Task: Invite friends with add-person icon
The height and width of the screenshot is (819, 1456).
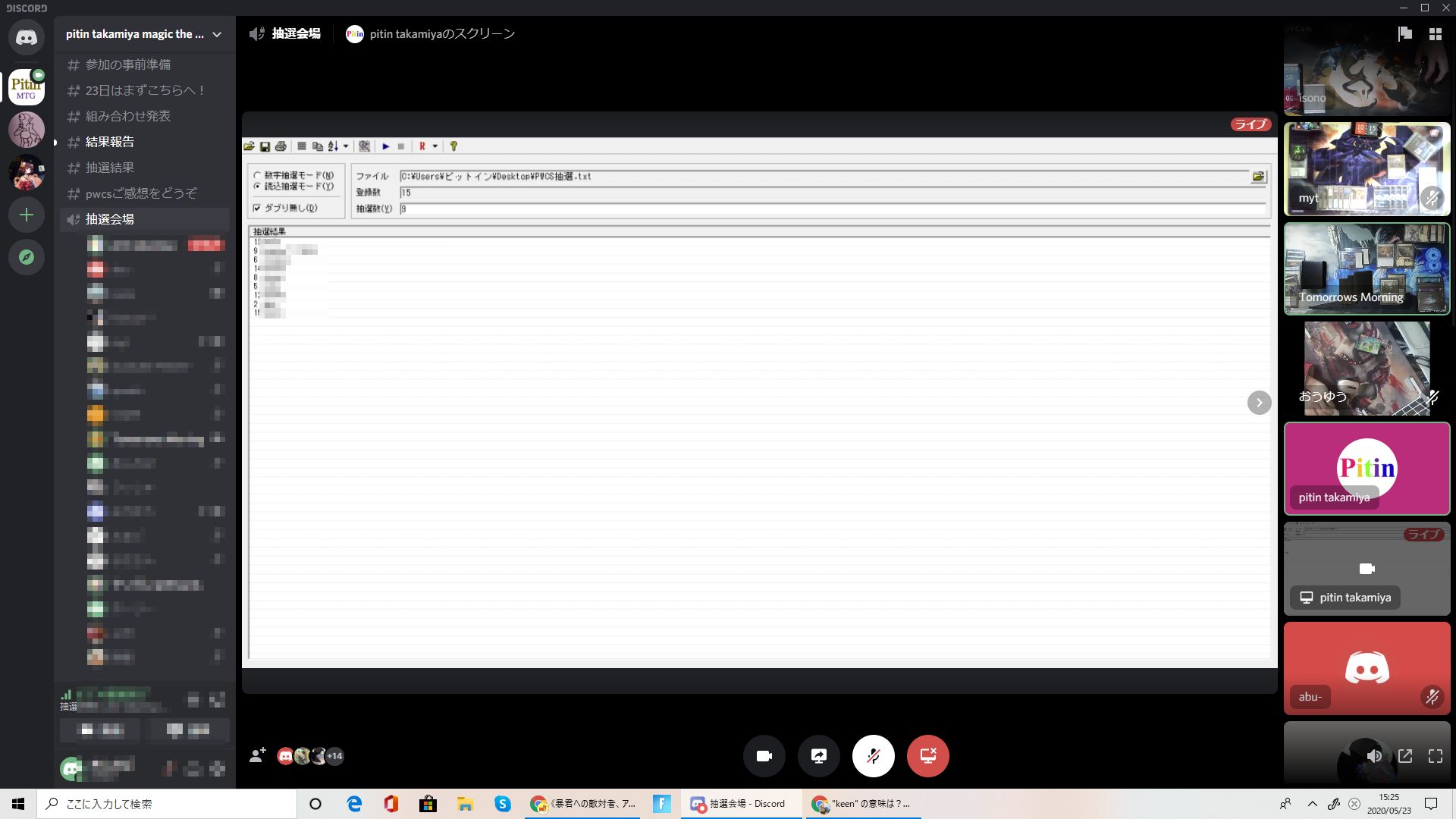Action: pos(258,755)
